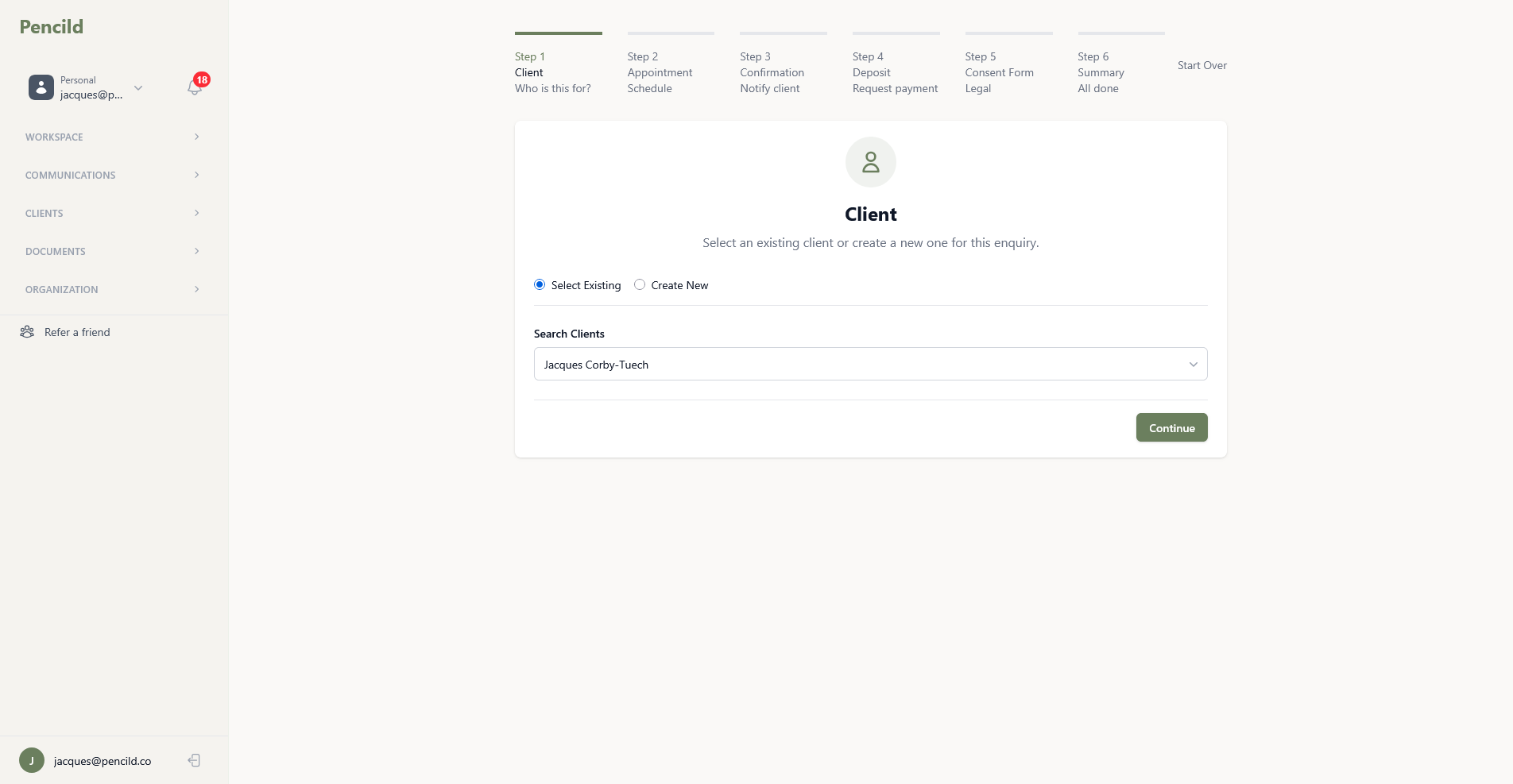Image resolution: width=1513 pixels, height=784 pixels.
Task: Select the Select Existing radio button
Action: 539,284
